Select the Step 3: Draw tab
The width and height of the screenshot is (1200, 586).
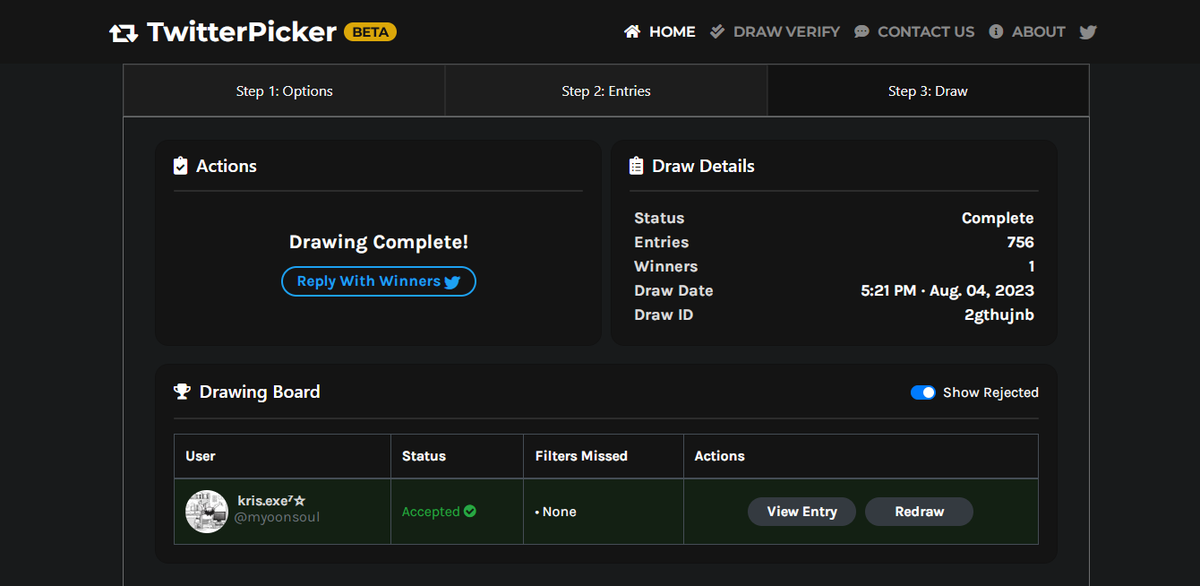coord(928,91)
